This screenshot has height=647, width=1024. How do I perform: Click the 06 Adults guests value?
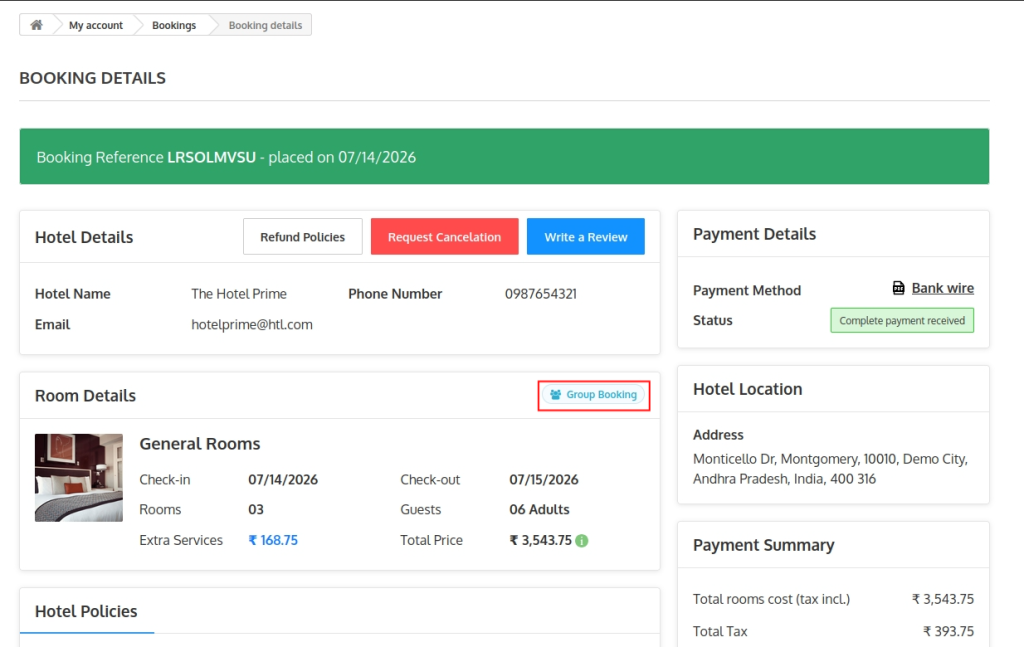[x=539, y=509]
